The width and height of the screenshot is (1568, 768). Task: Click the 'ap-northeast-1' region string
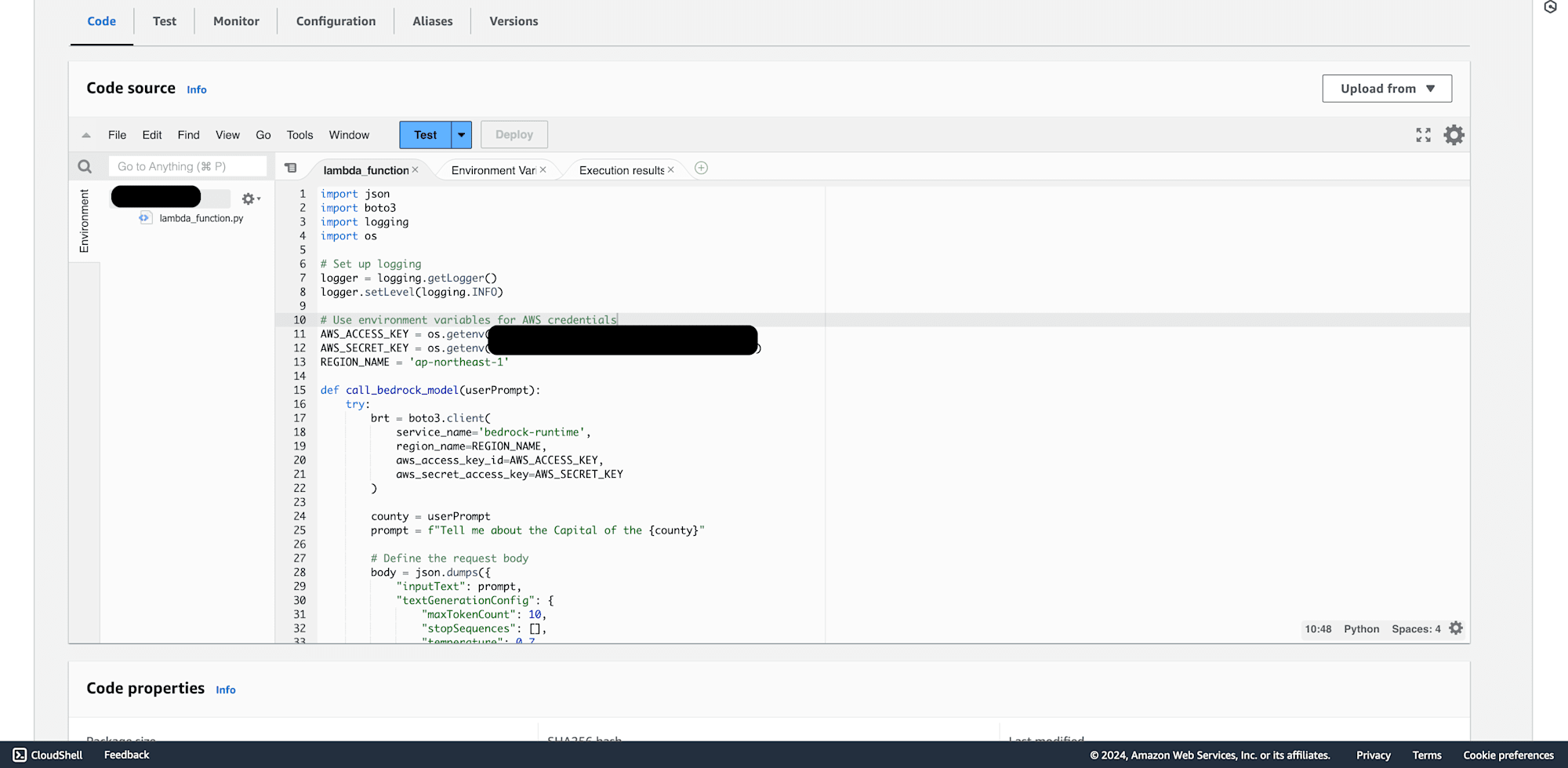click(459, 362)
